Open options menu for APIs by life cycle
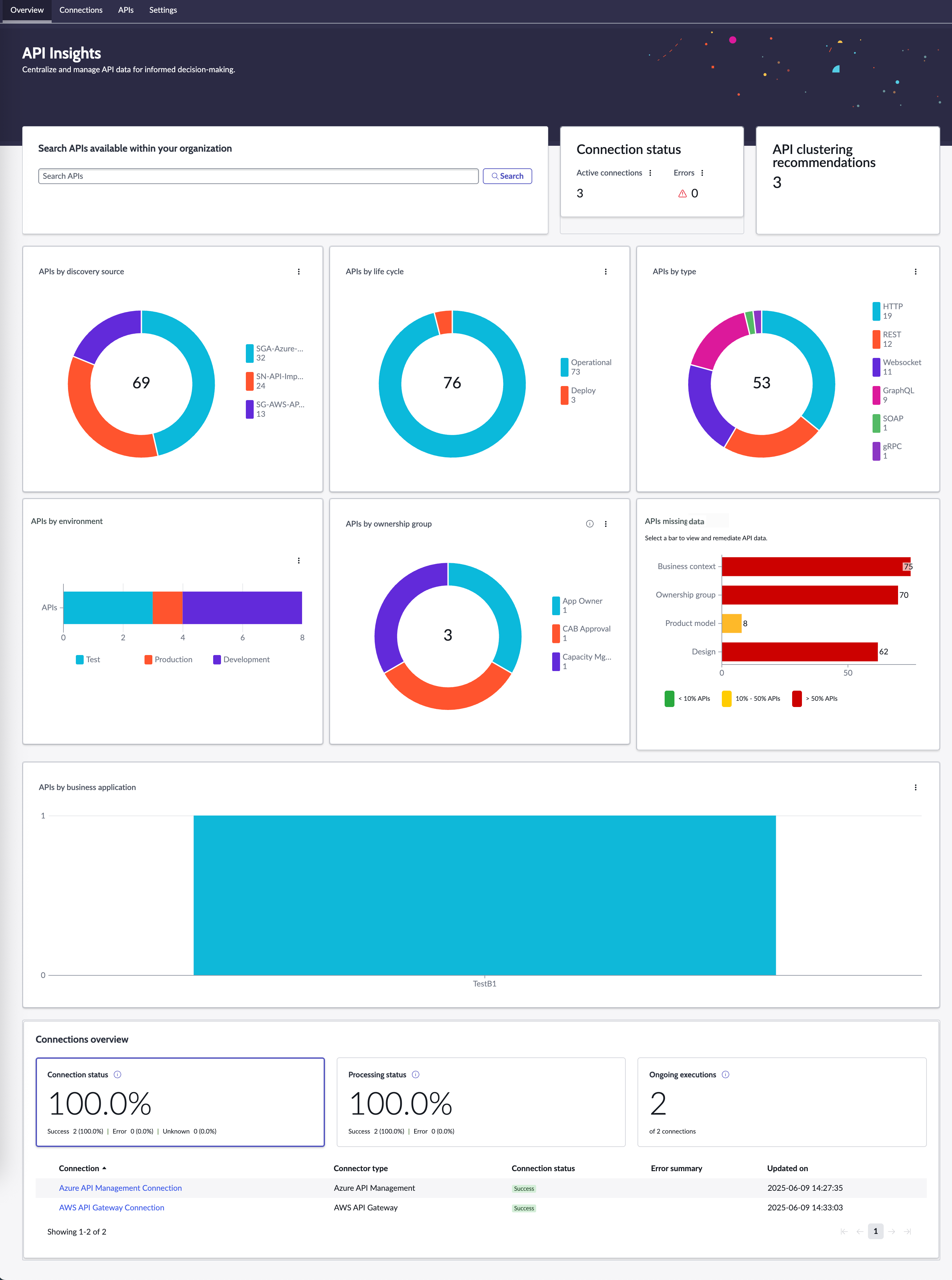 pos(606,271)
